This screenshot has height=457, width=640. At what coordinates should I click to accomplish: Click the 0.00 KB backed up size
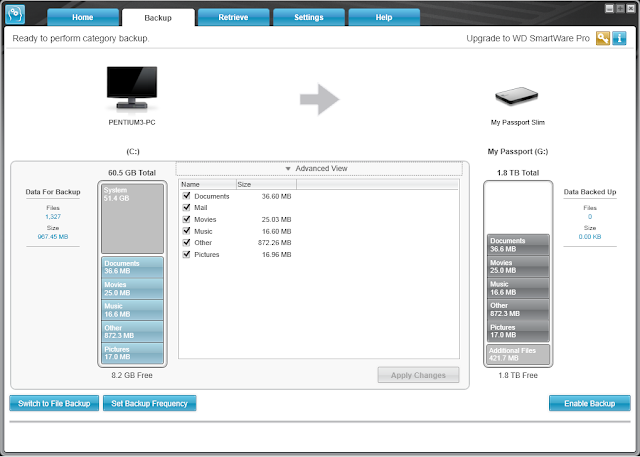(590, 237)
